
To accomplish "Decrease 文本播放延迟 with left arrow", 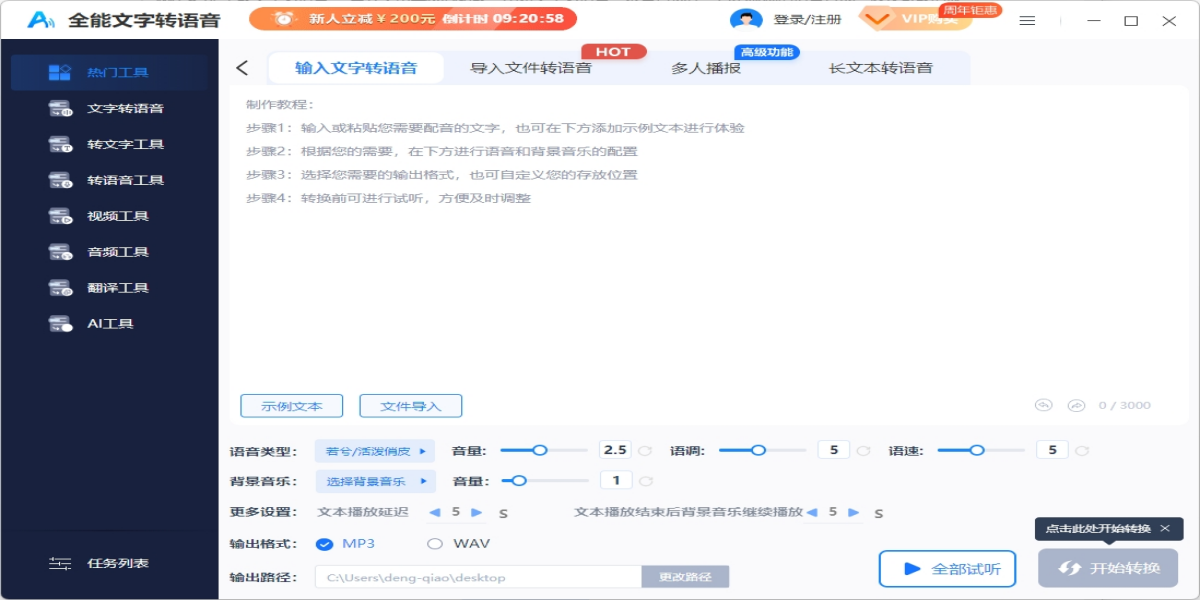I will 434,512.
